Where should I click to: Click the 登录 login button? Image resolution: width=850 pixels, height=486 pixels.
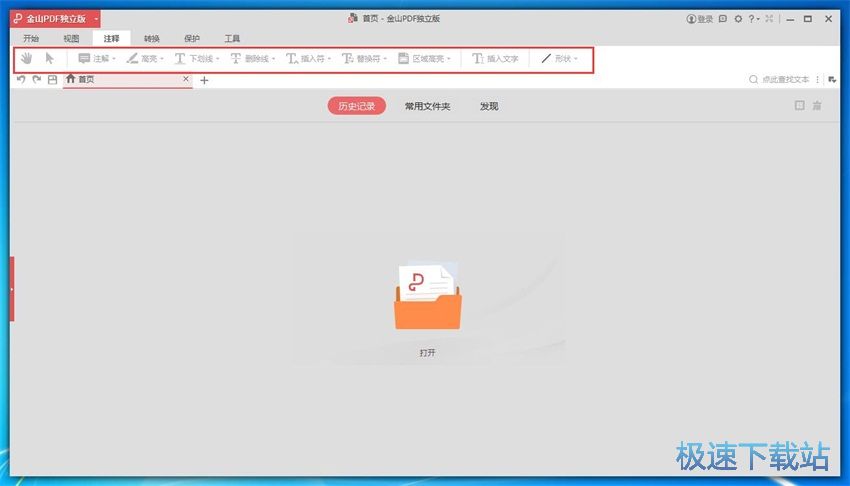[700, 19]
